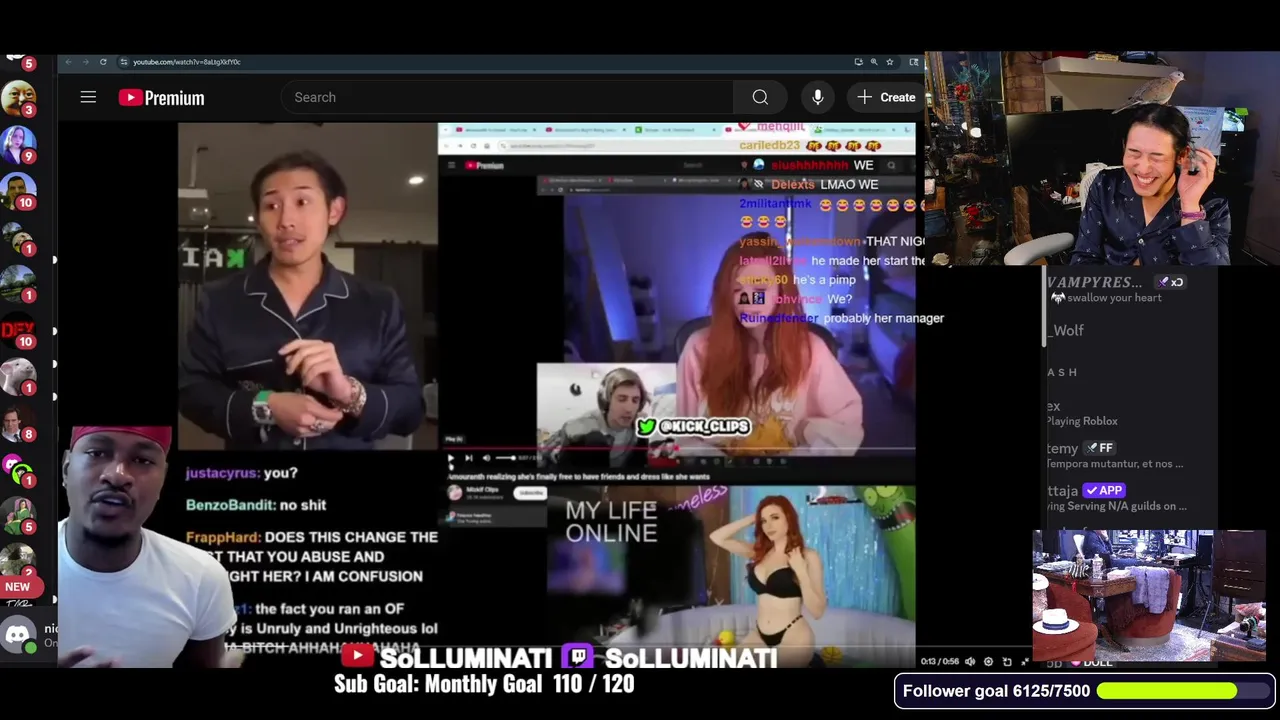Open the pig avatar Discord server
This screenshot has height=720, width=1280.
18,376
